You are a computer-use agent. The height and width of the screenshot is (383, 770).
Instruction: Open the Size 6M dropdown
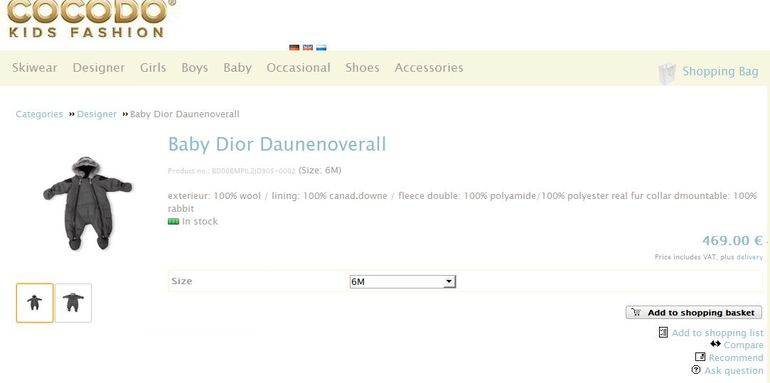click(403, 282)
